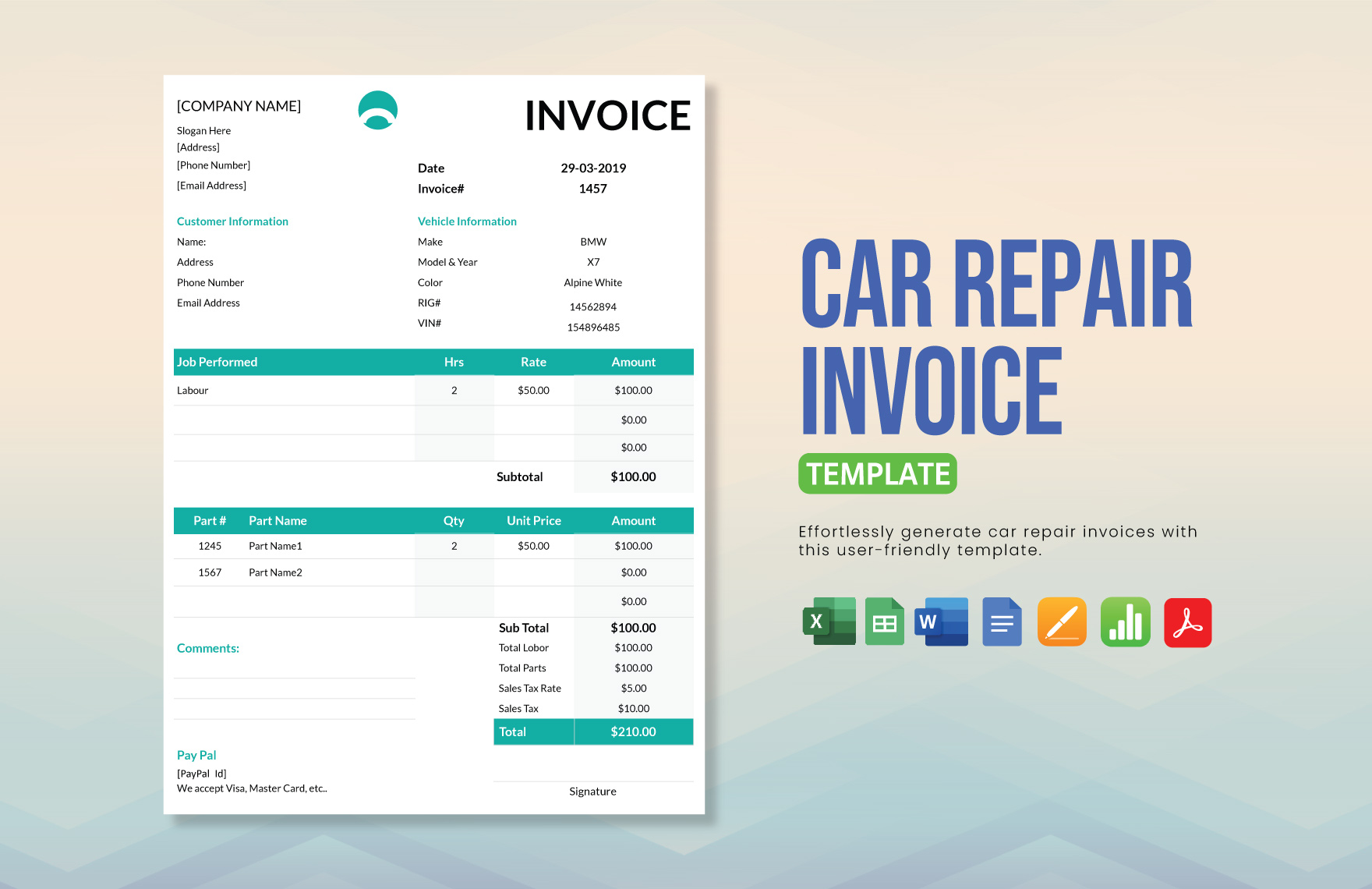Click the Google Docs format icon
The height and width of the screenshot is (889, 1372).
coord(1002,622)
